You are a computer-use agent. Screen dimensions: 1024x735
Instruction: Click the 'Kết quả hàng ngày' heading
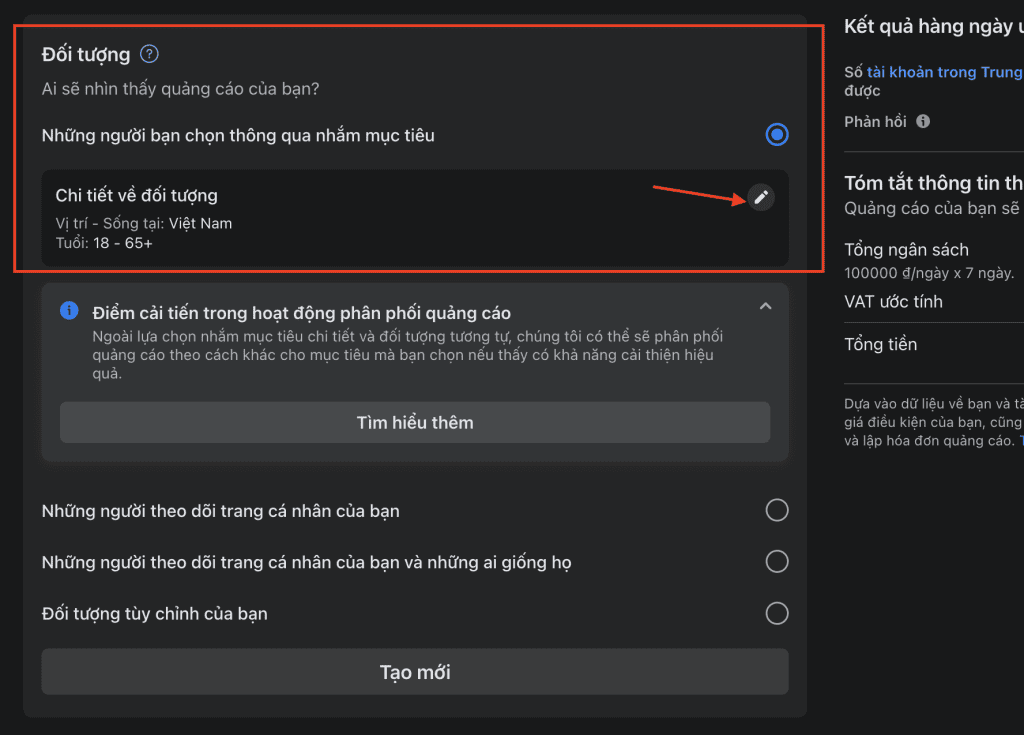click(x=934, y=26)
